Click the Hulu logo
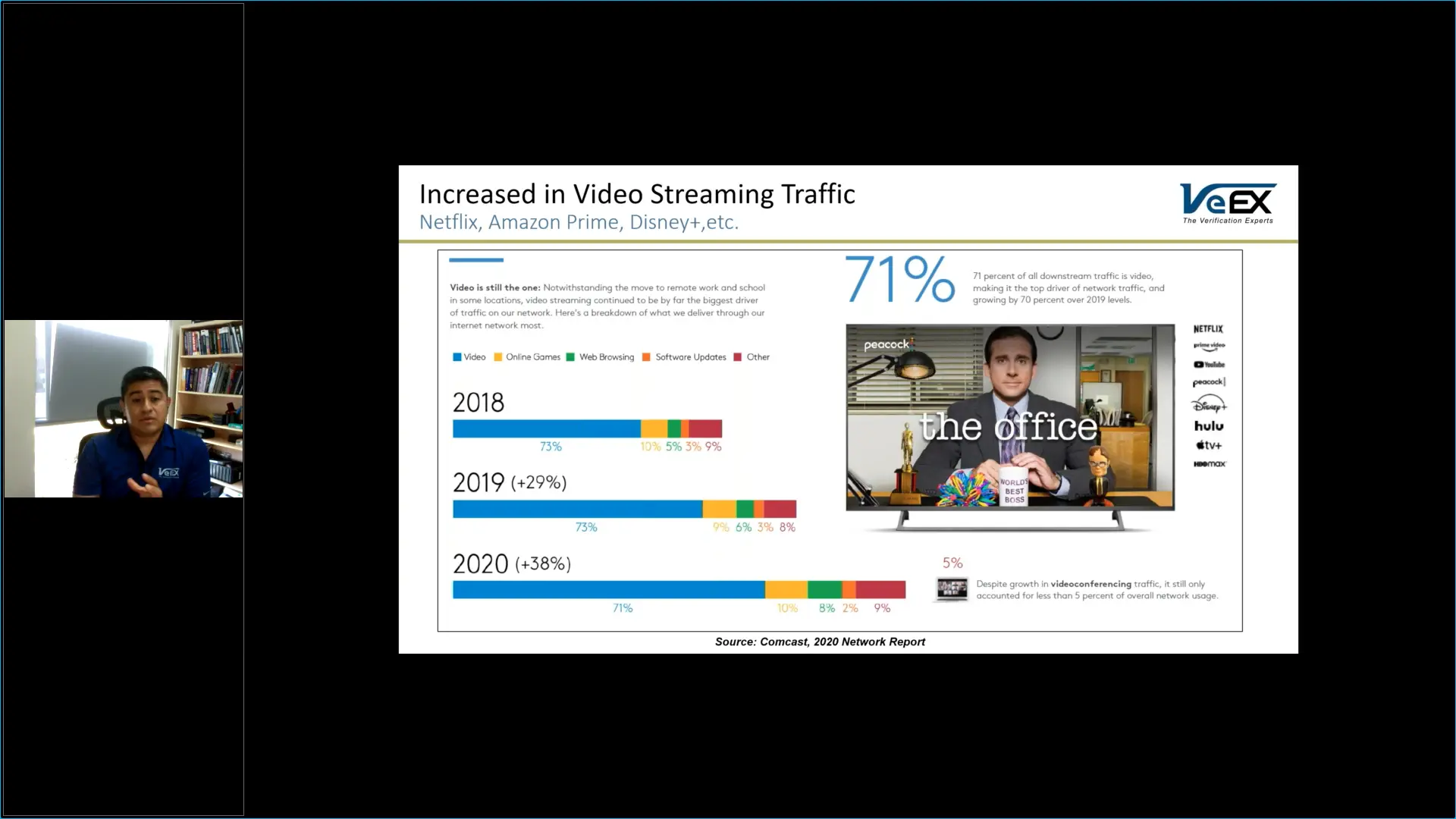Screen dimensions: 1456x819 (x=1209, y=426)
